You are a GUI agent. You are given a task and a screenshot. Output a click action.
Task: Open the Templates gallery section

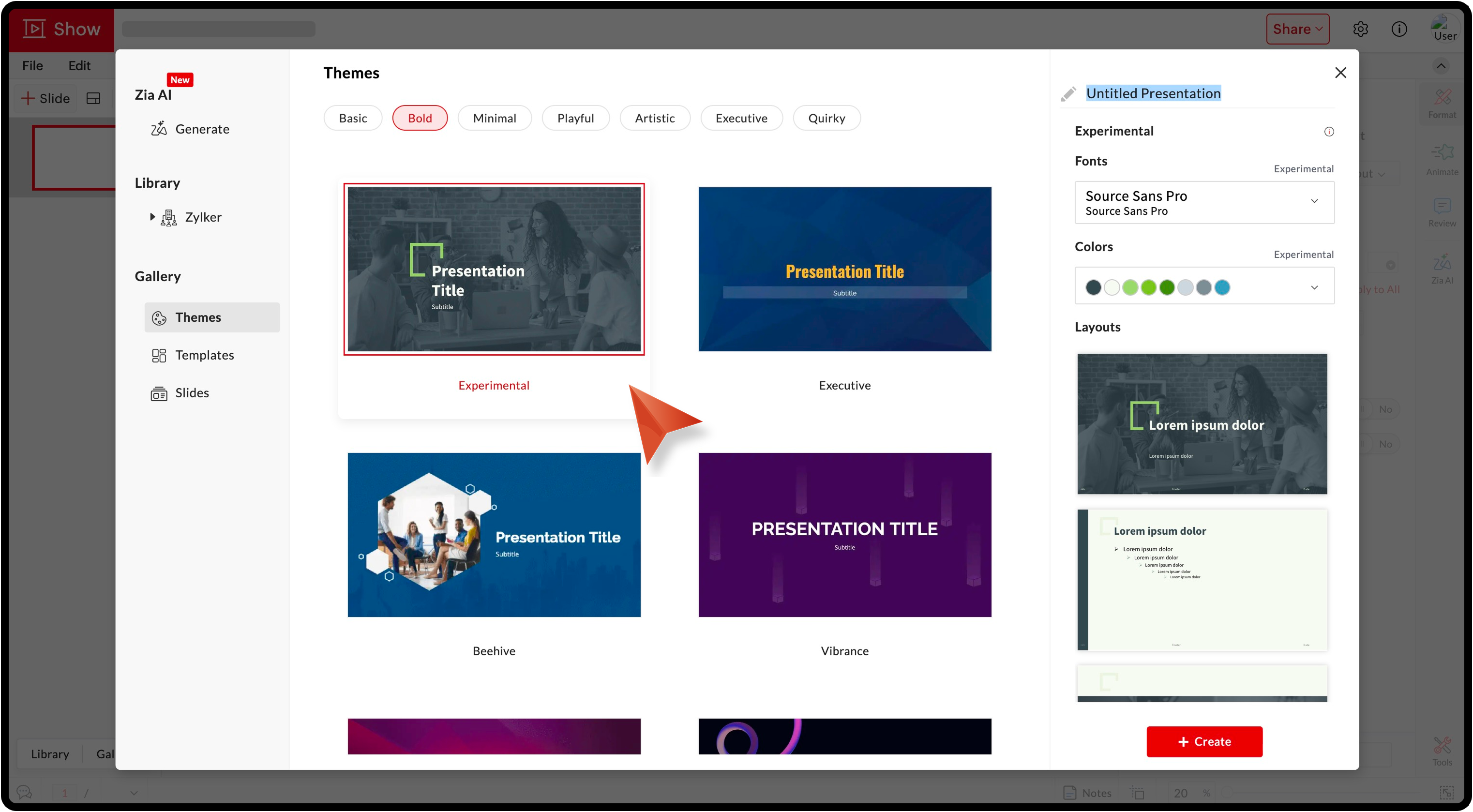tap(204, 355)
